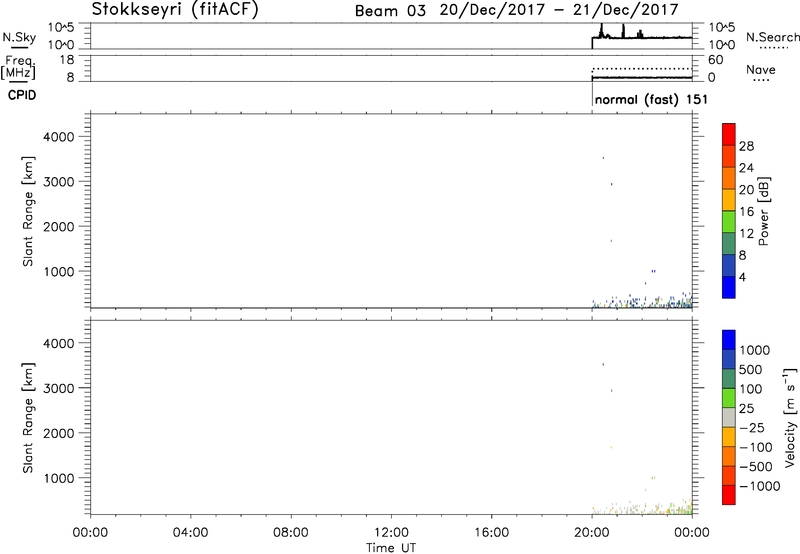Click the 'Nave' legend label

tap(761, 69)
